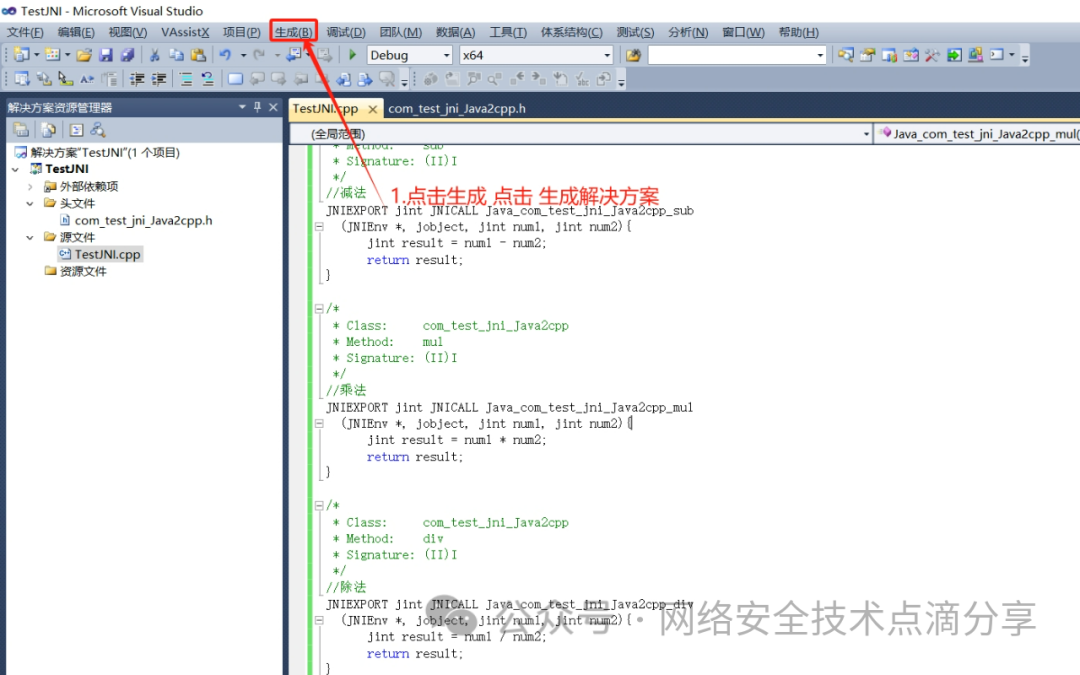Click View Class Diagram icon in Solution Explorer

(x=98, y=129)
